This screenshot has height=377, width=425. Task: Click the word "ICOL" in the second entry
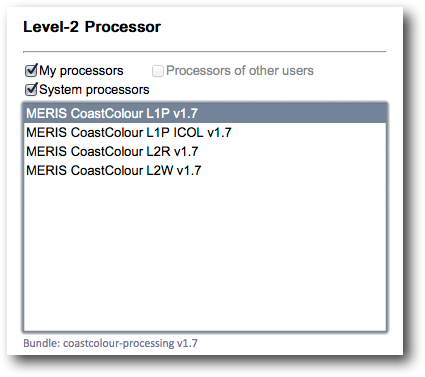pos(188,133)
